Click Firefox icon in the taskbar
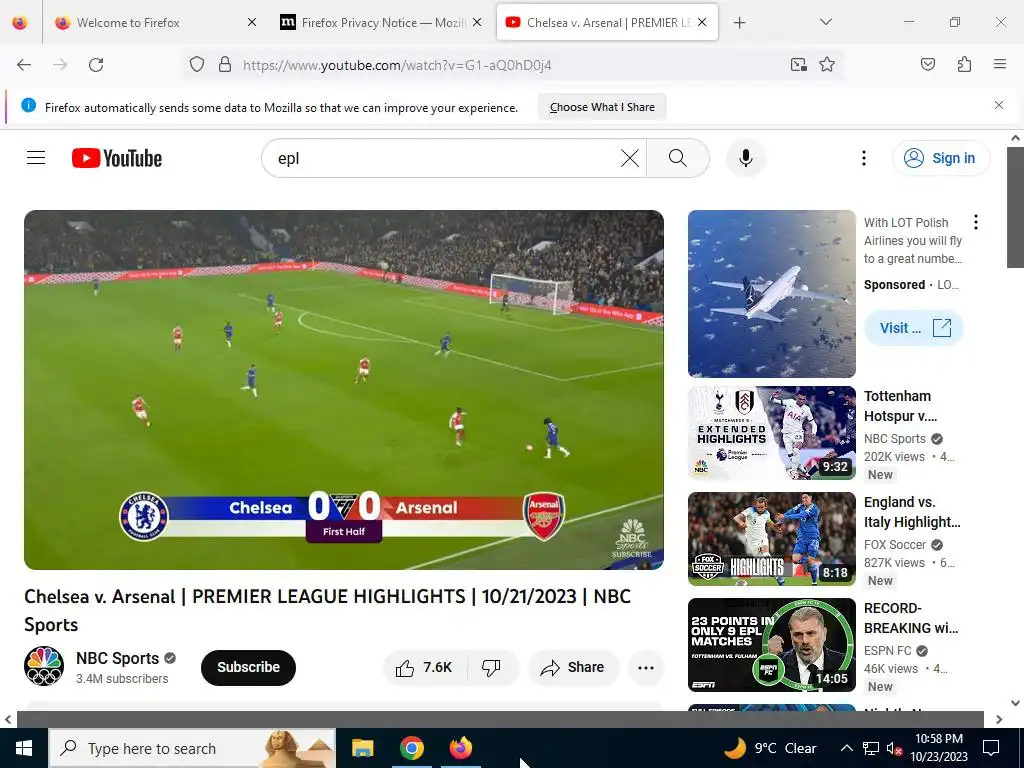Viewport: 1024px width, 768px height. (460, 748)
